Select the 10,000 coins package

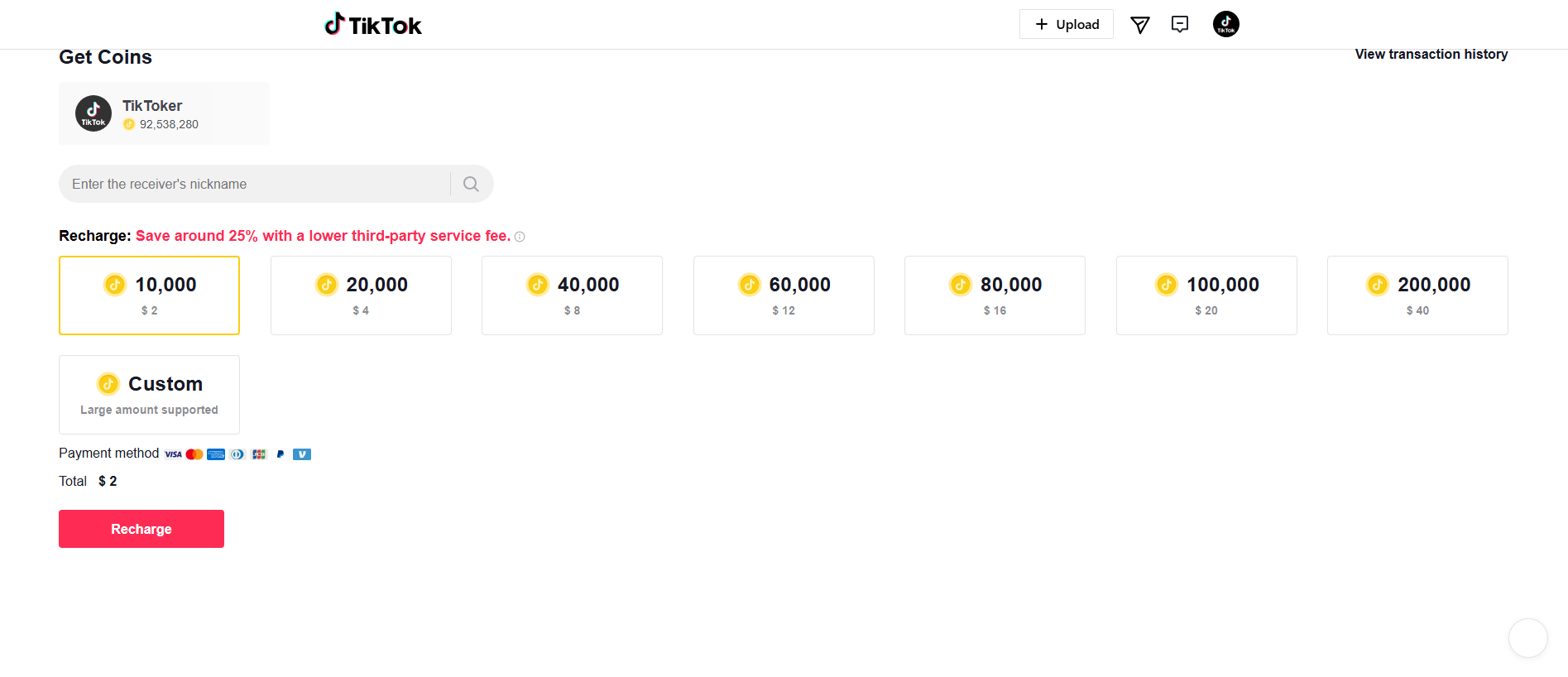click(x=149, y=295)
